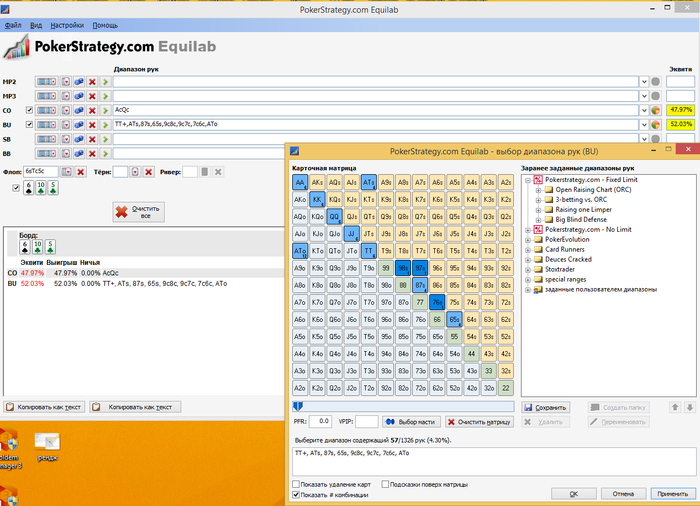This screenshot has height=506, width=700.
Task: Open the flop card picker icon
Action: pyautogui.click(x=67, y=172)
